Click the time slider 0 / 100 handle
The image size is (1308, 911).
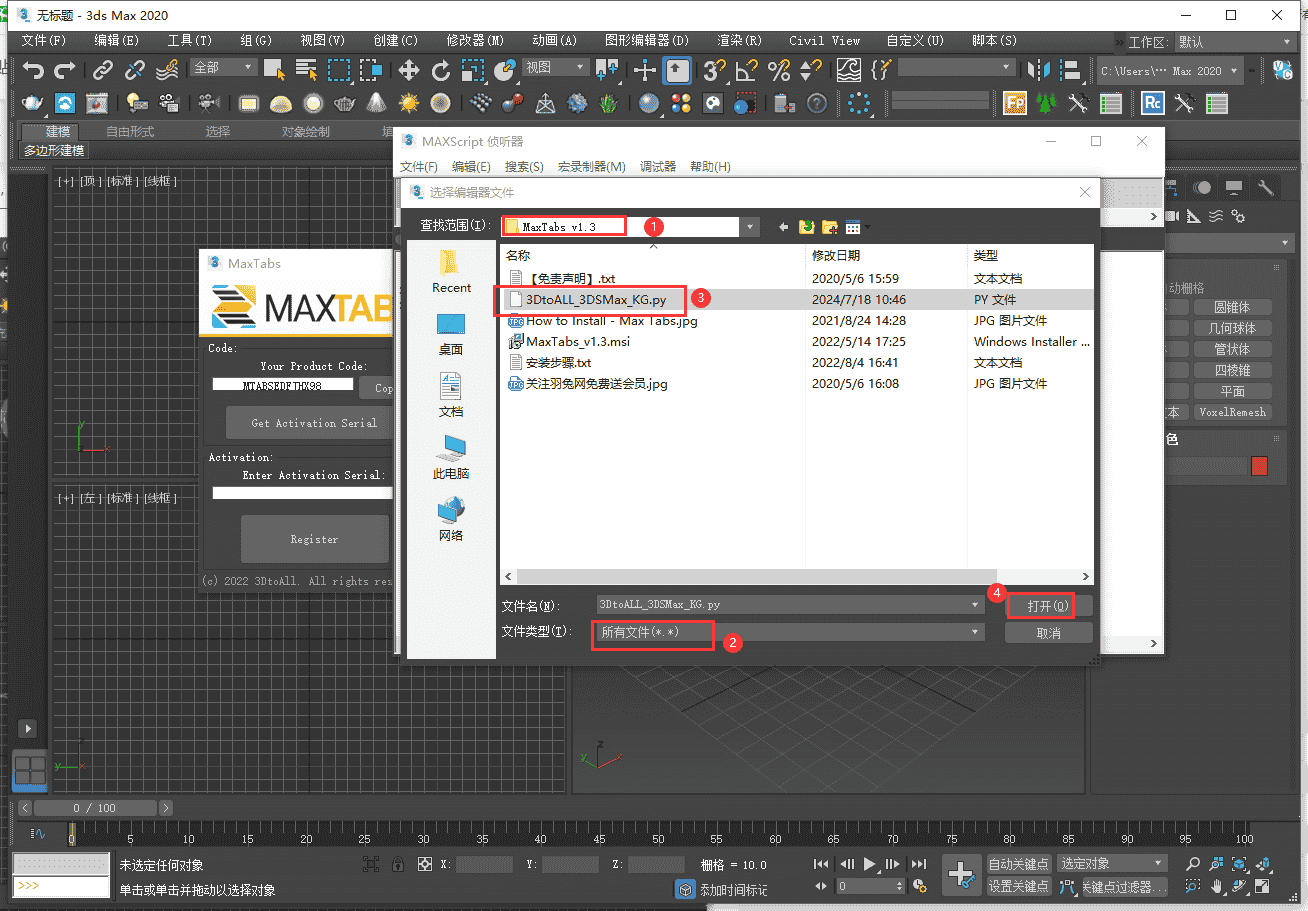(x=95, y=808)
